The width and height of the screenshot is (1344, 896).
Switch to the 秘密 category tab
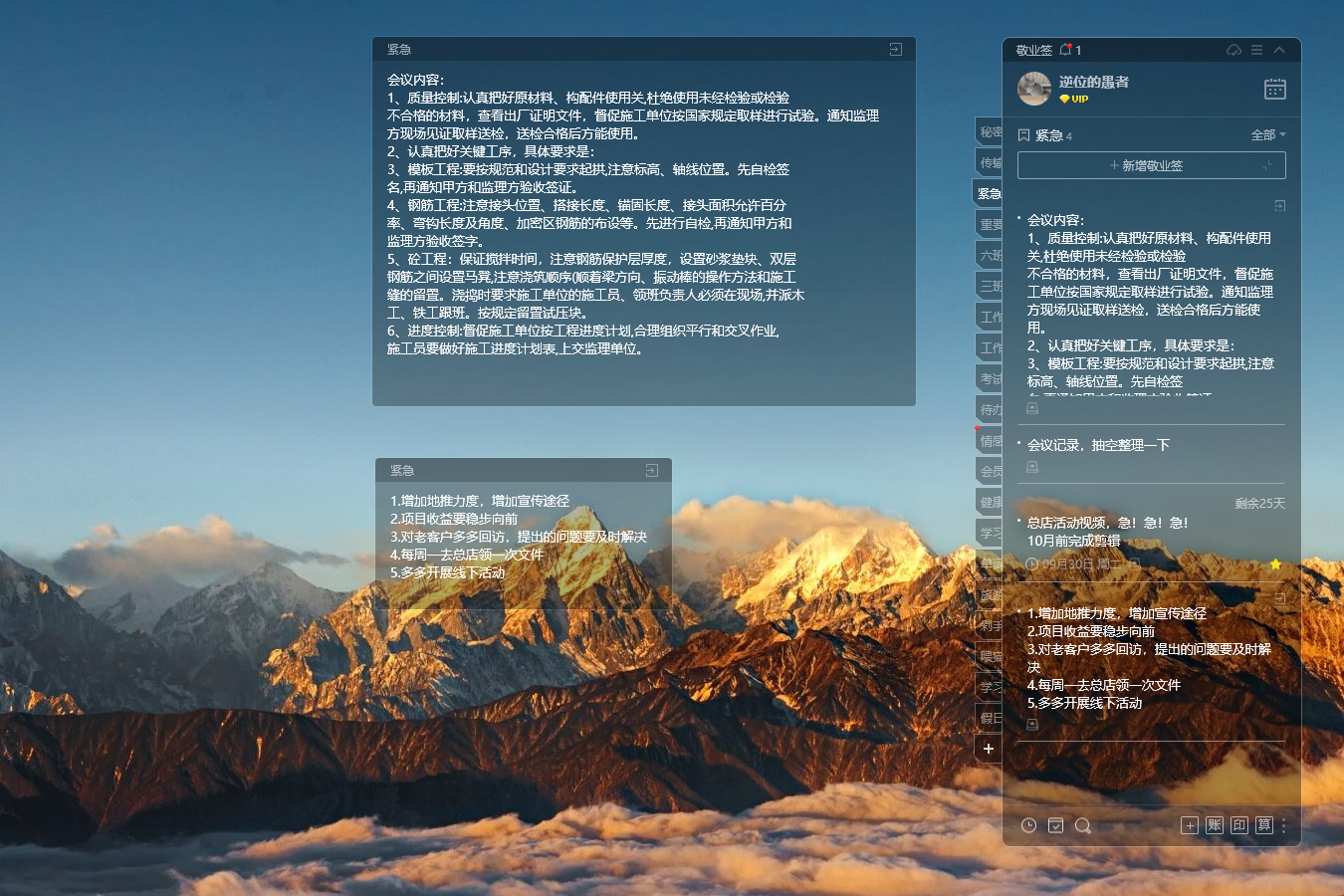tap(989, 131)
